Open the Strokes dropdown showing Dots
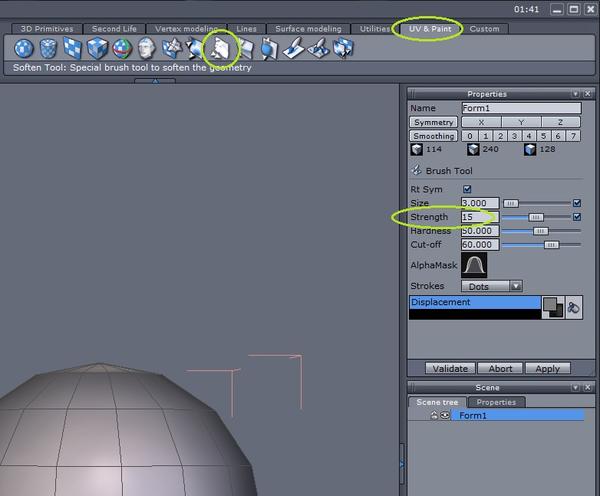This screenshot has height=496, width=600. pyautogui.click(x=492, y=286)
